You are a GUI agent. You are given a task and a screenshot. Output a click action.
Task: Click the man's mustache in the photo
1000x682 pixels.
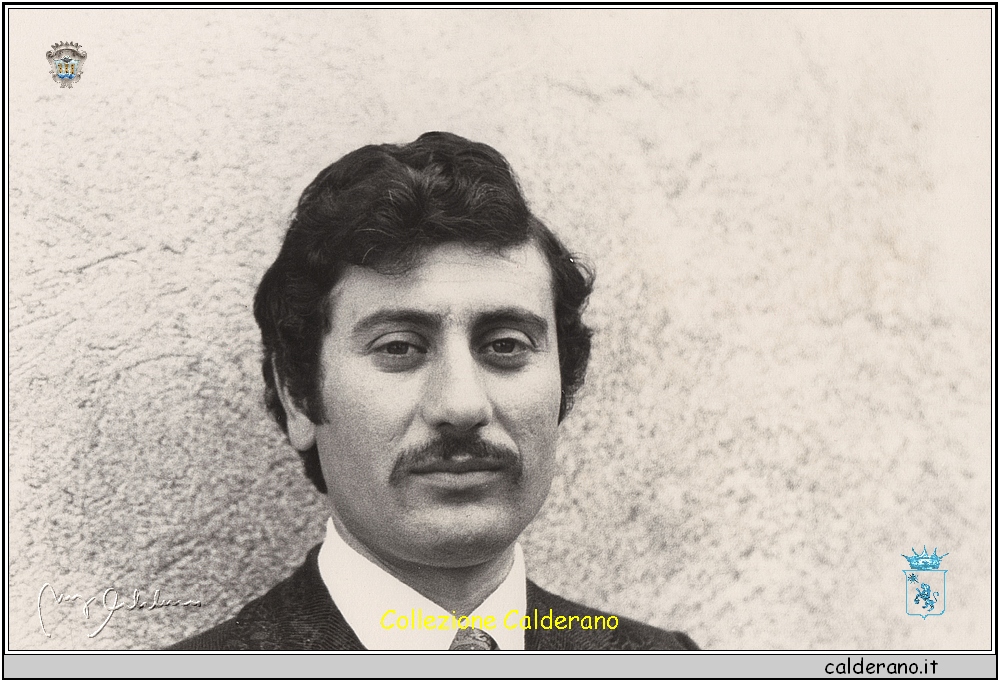(x=455, y=453)
